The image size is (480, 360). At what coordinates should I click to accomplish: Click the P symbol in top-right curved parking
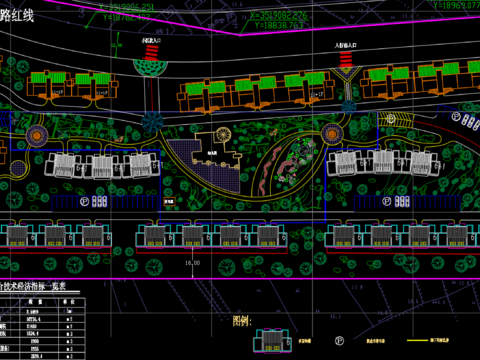(x=456, y=117)
